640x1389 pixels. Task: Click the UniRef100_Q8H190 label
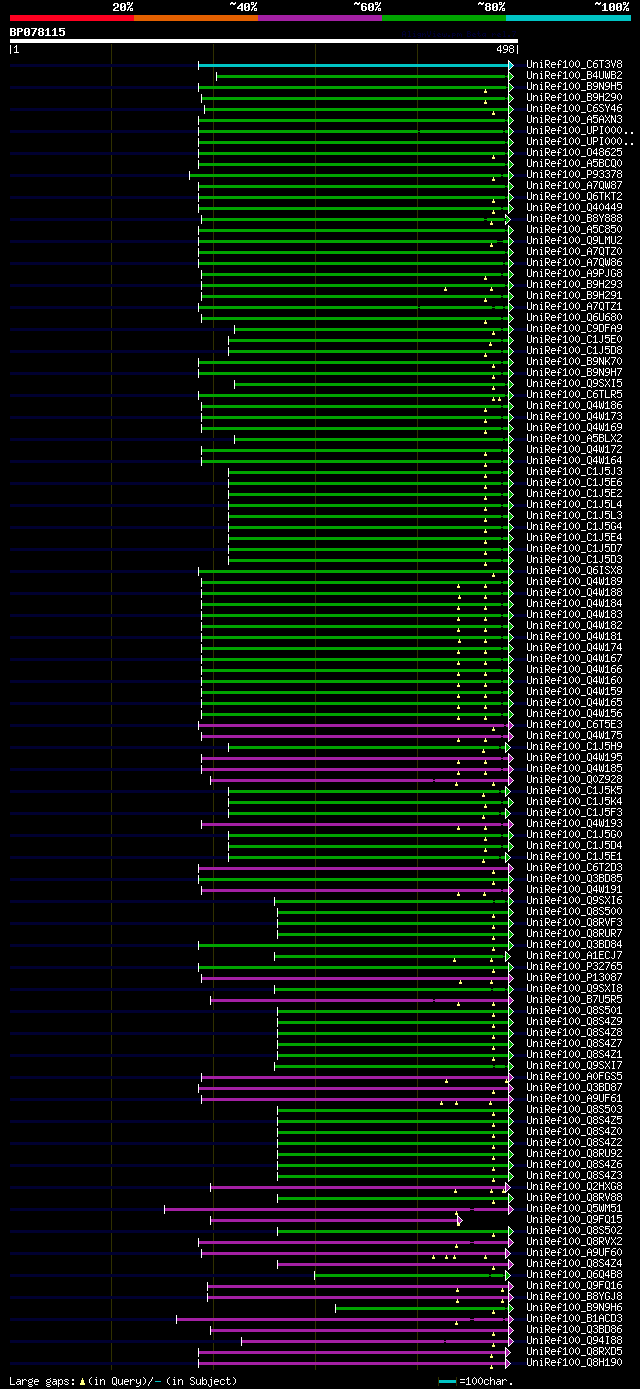click(x=574, y=1362)
